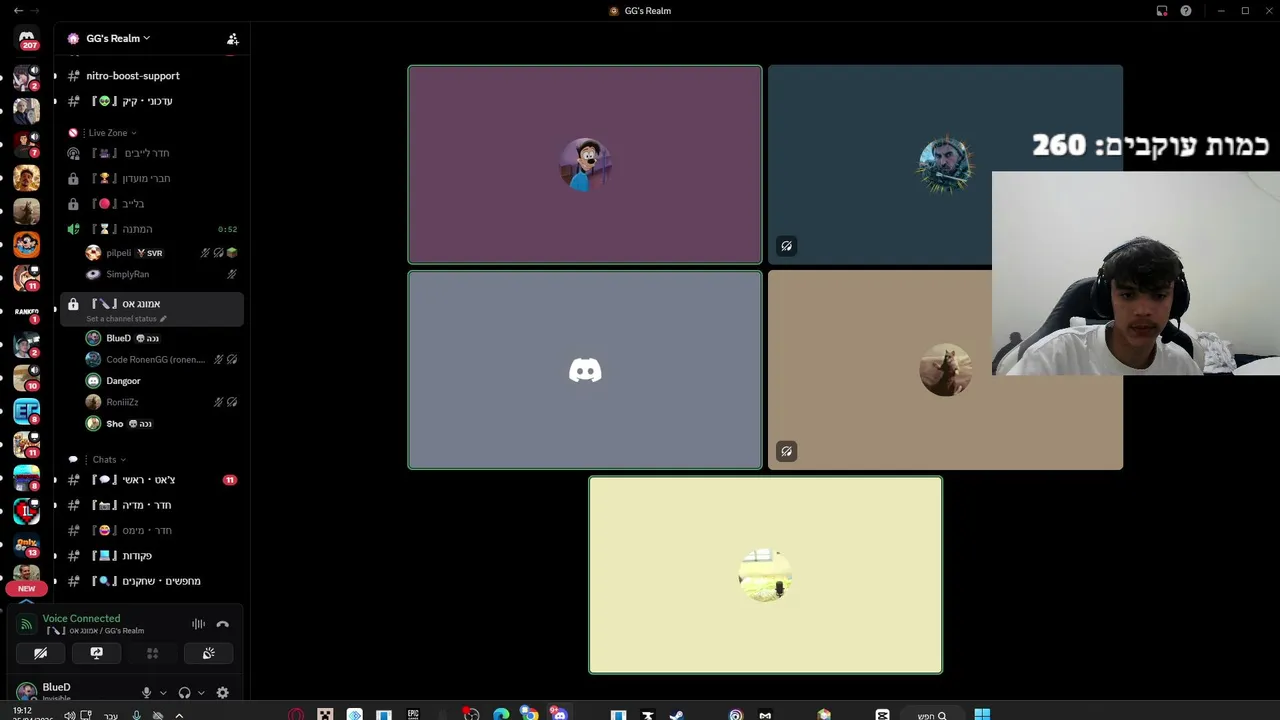Screen dimensions: 1280x720
Task: Open Epic Games Launcher from taskbar
Action: [x=413, y=715]
